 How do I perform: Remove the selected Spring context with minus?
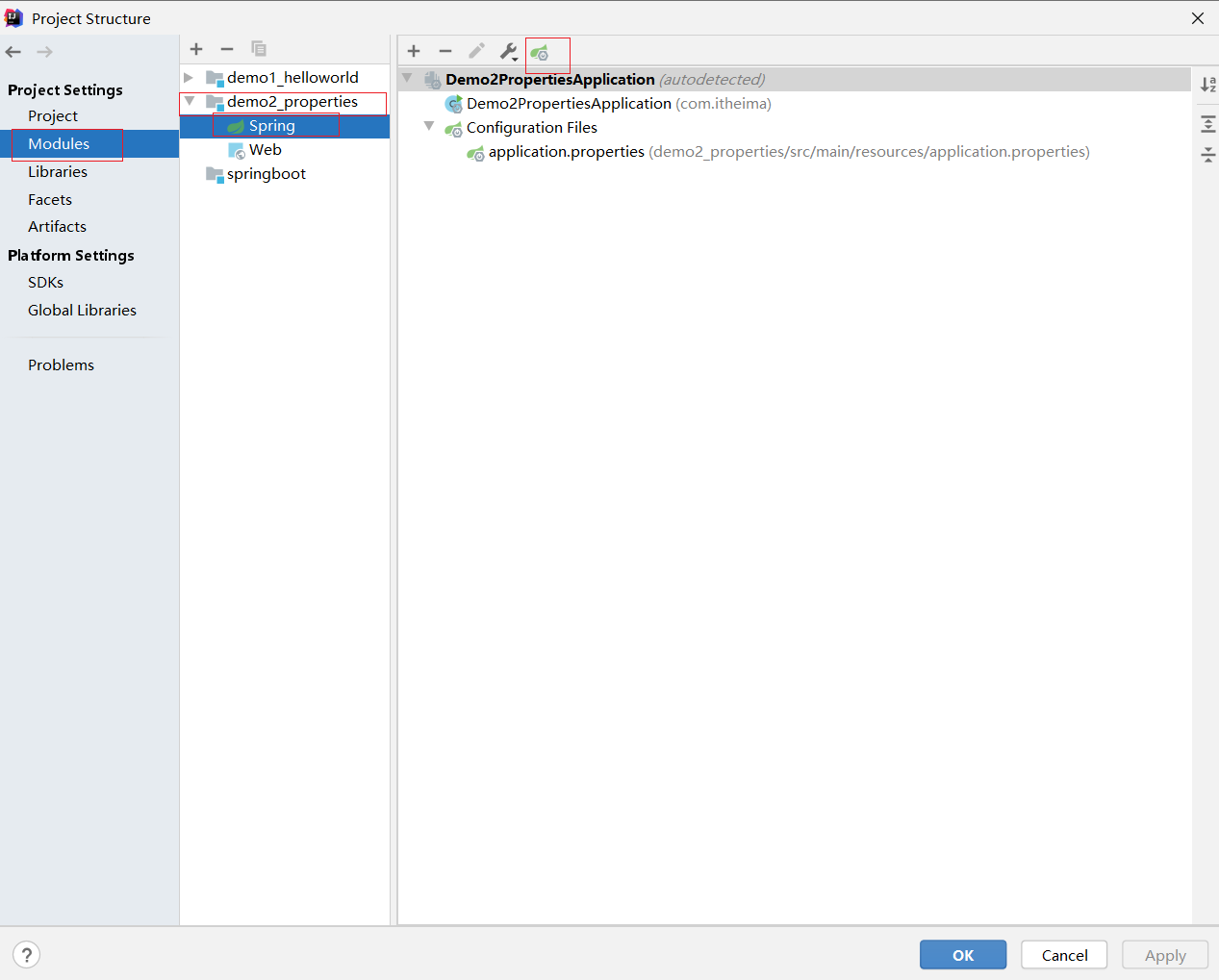coord(445,51)
